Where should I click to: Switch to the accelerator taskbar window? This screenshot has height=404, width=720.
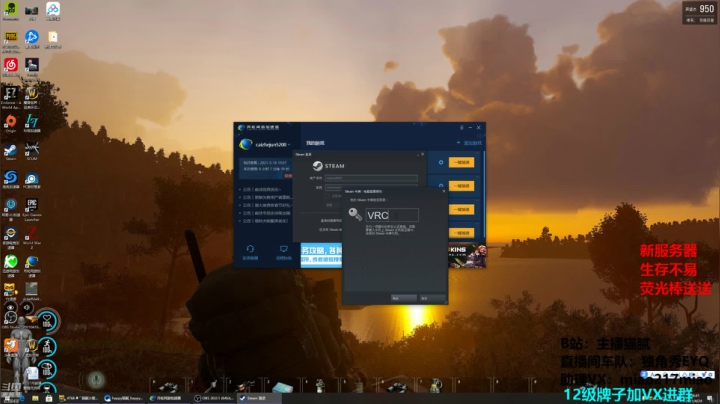(x=168, y=398)
